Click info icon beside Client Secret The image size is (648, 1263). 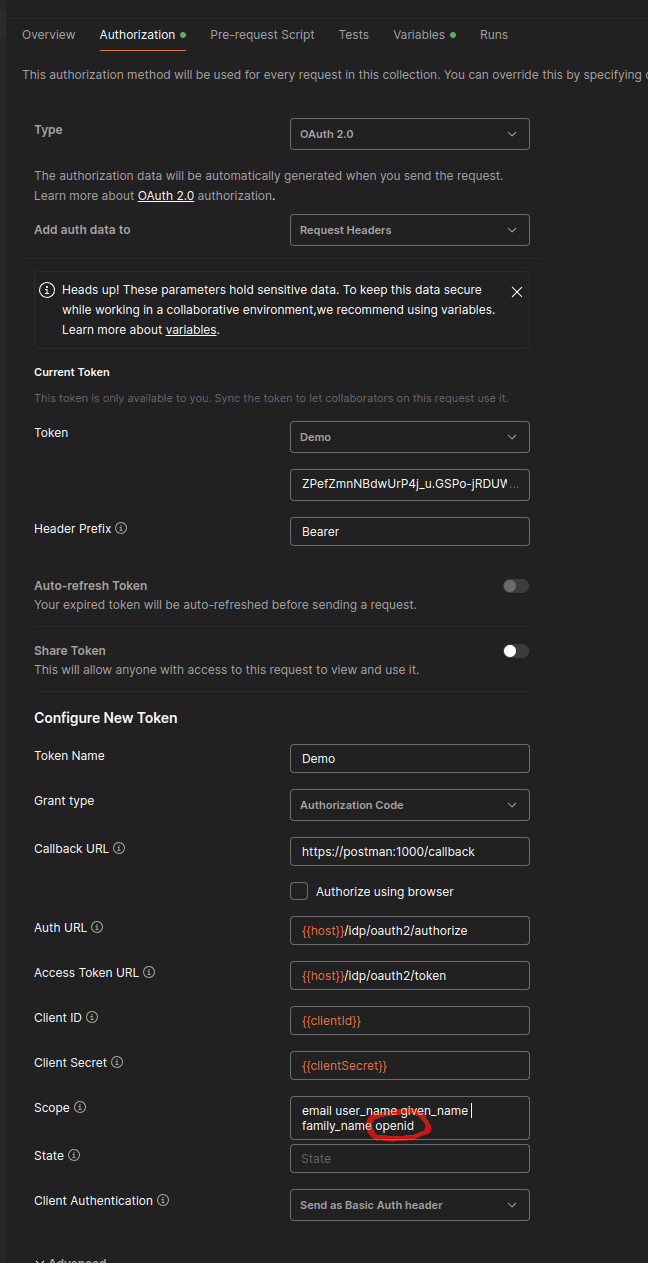(117, 1062)
